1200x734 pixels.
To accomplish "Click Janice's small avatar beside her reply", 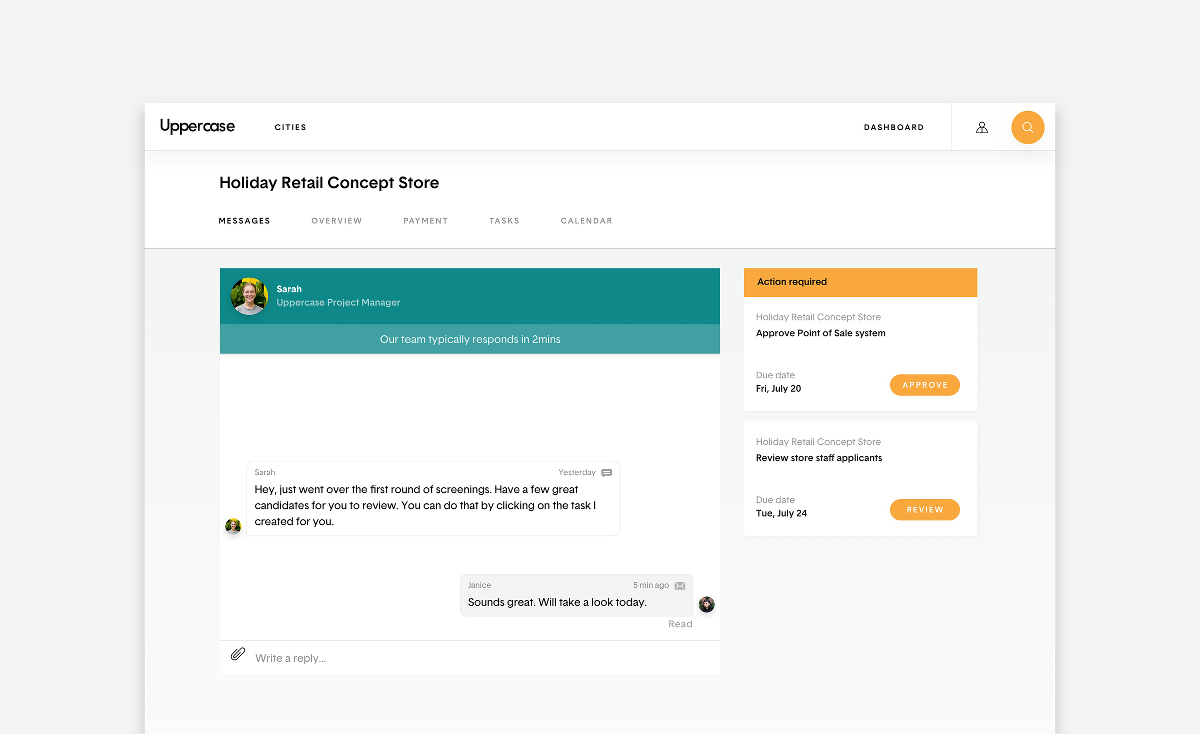I will point(707,604).
